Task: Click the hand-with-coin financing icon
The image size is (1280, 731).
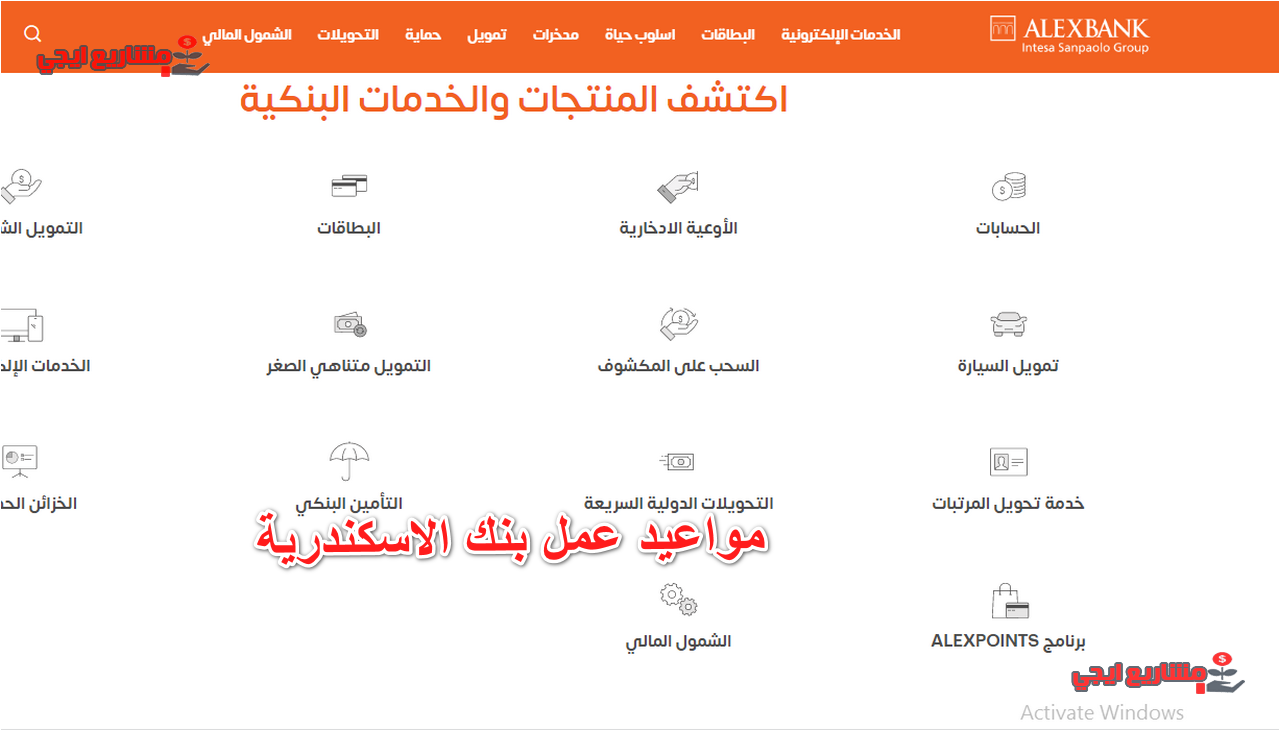Action: (21, 186)
